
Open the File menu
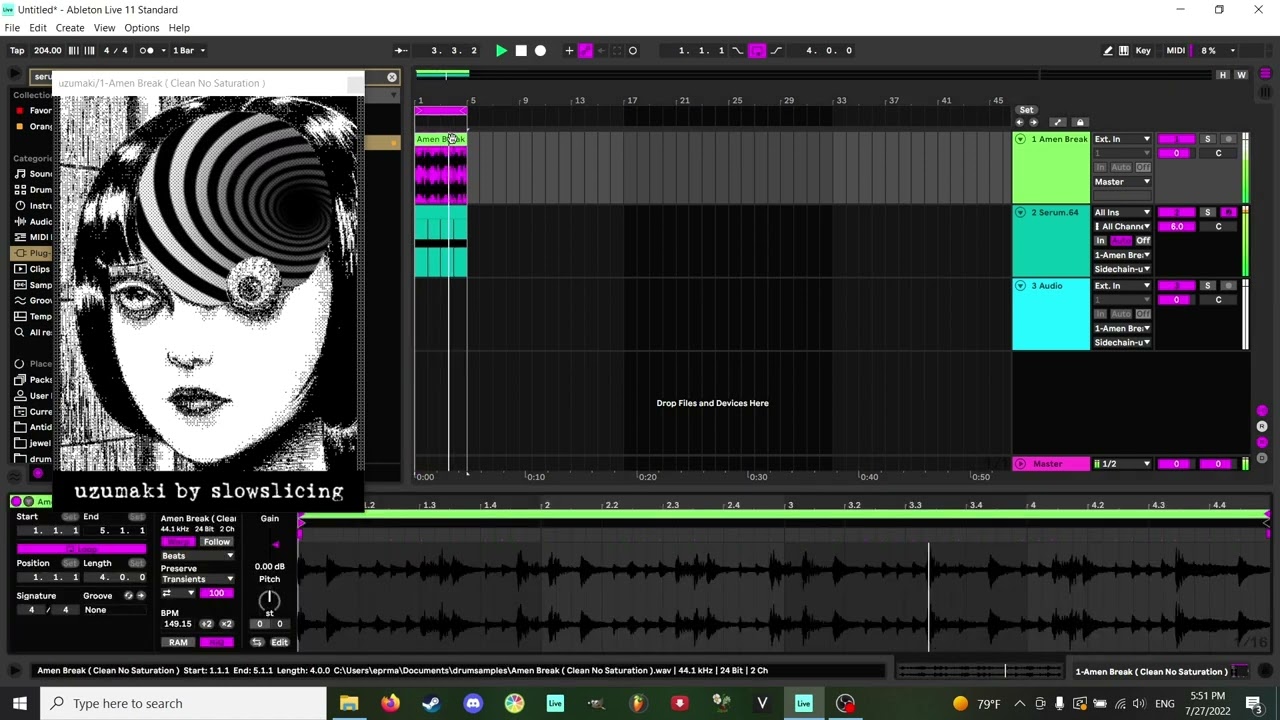pyautogui.click(x=12, y=28)
